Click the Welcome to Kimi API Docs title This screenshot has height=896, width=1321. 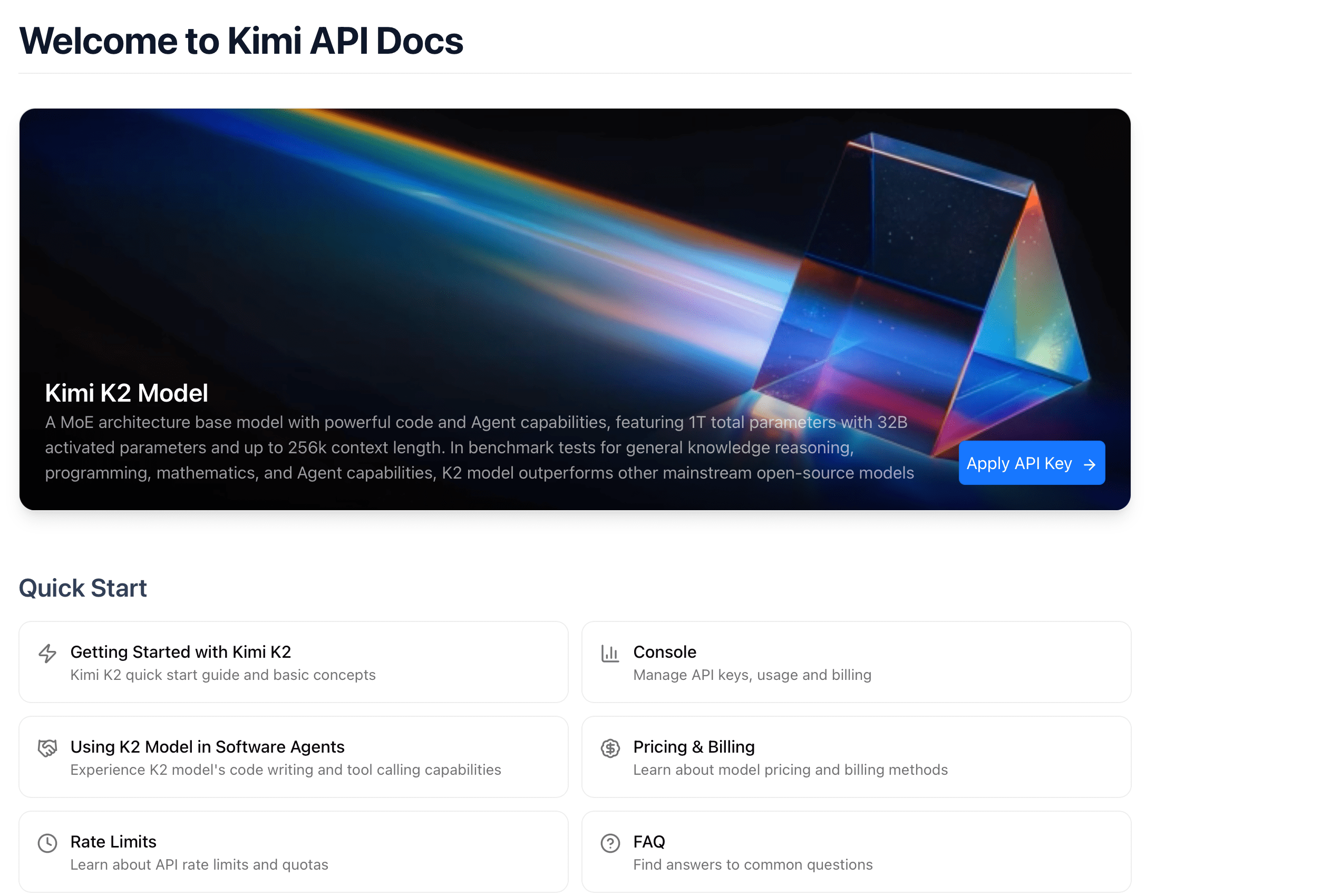241,41
